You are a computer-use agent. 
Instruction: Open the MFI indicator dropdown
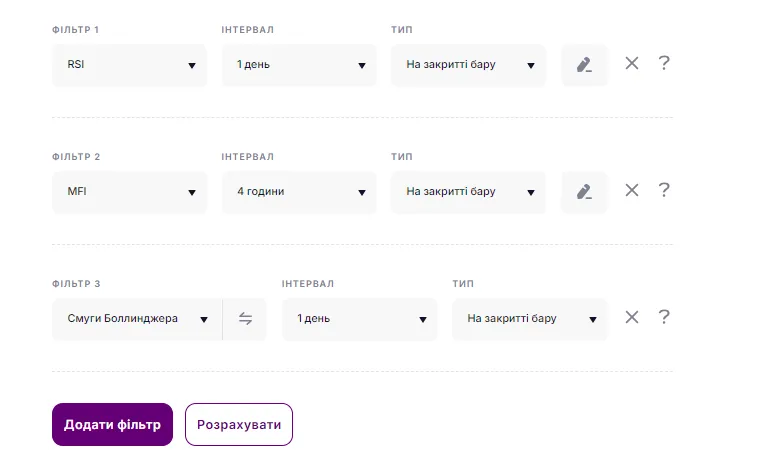pos(129,192)
